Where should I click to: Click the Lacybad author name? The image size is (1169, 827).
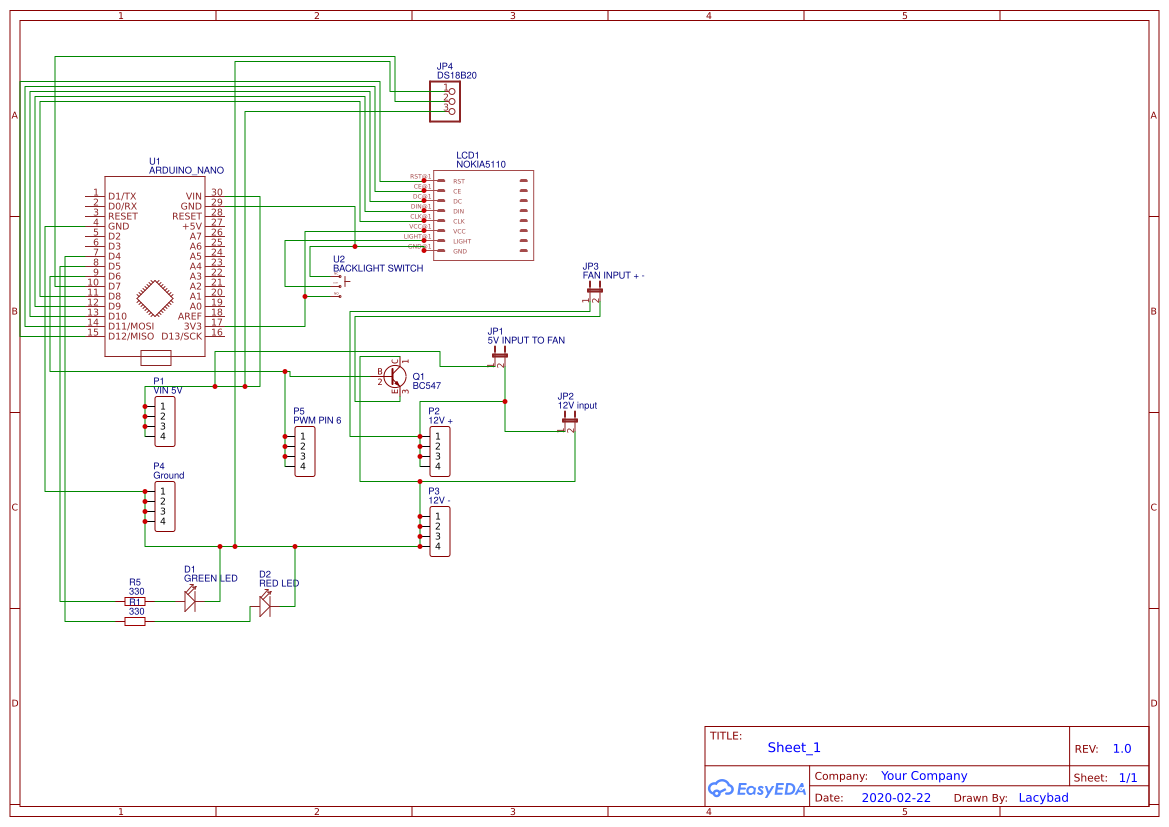[x=1044, y=797]
